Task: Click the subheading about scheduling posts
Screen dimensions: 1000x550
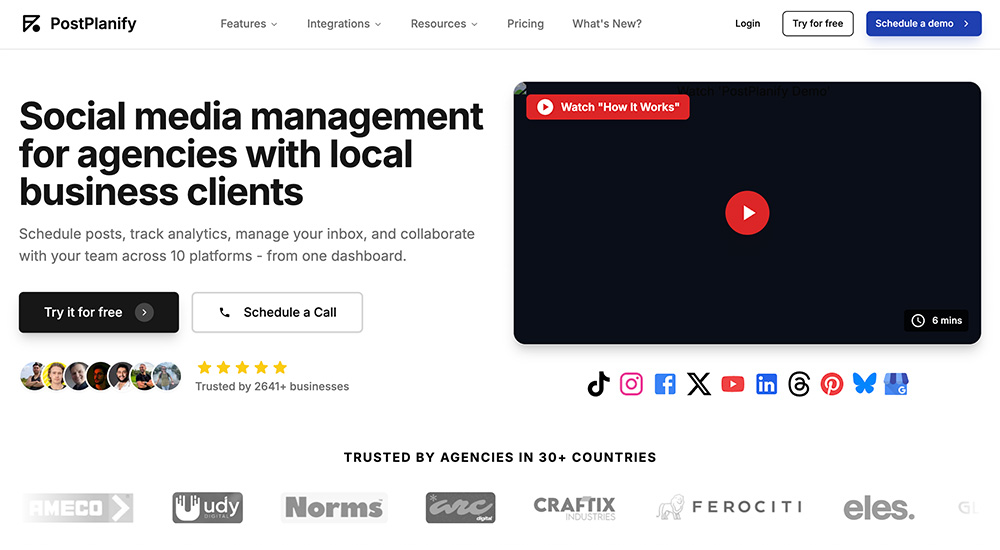Action: [x=247, y=245]
